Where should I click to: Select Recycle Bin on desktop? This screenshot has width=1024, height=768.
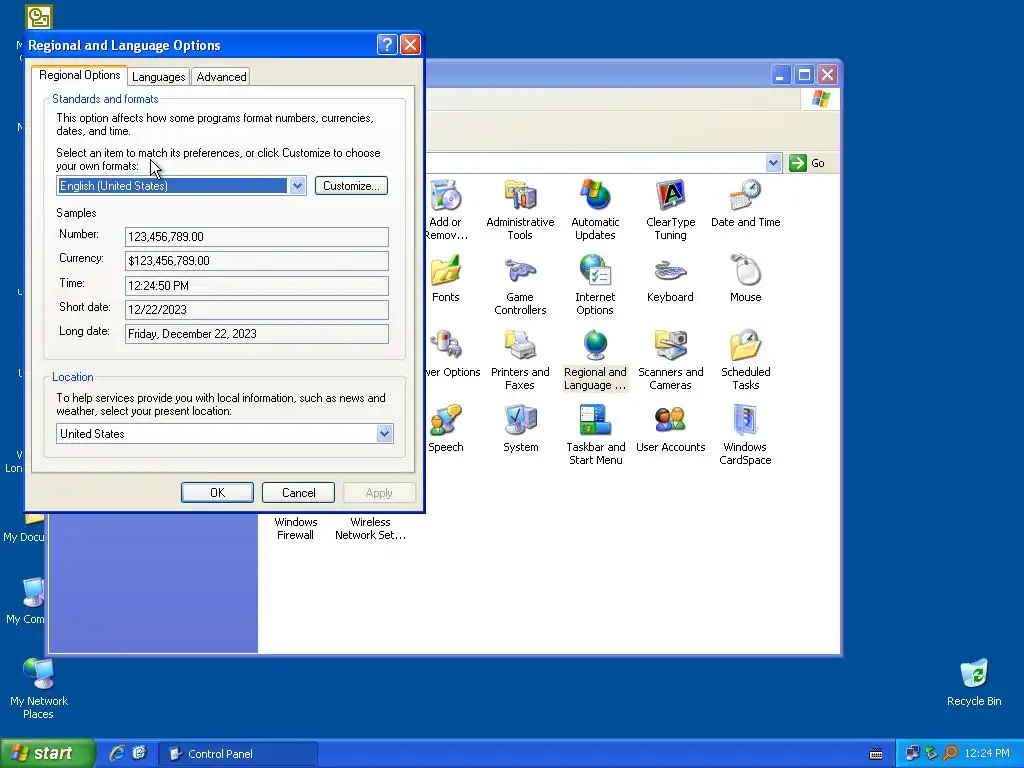tap(974, 674)
